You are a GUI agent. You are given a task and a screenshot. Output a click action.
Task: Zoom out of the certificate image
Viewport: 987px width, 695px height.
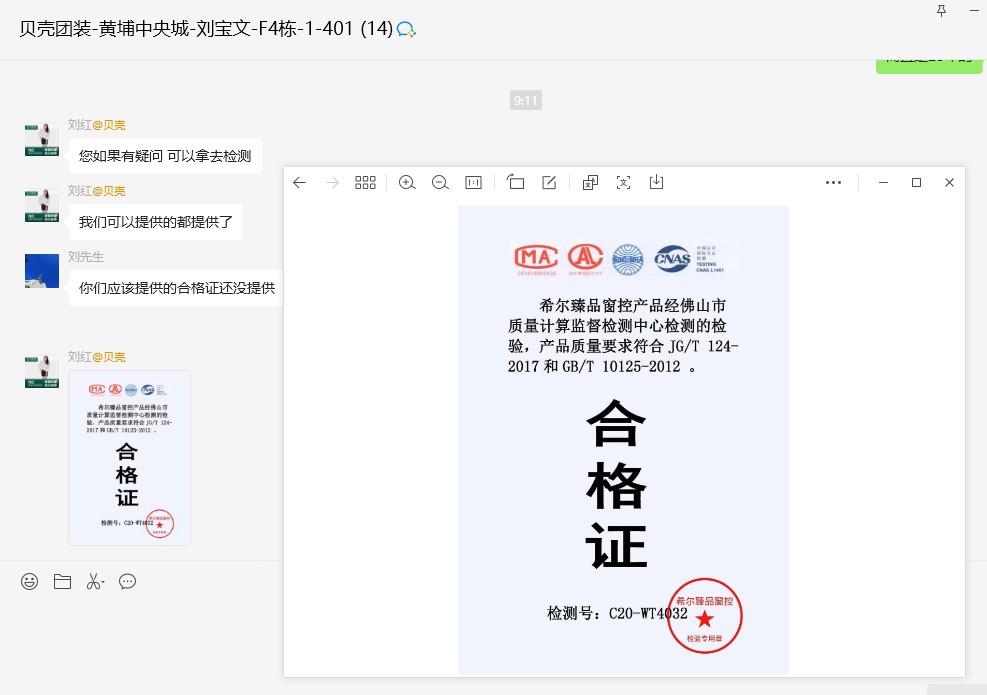pyautogui.click(x=440, y=182)
